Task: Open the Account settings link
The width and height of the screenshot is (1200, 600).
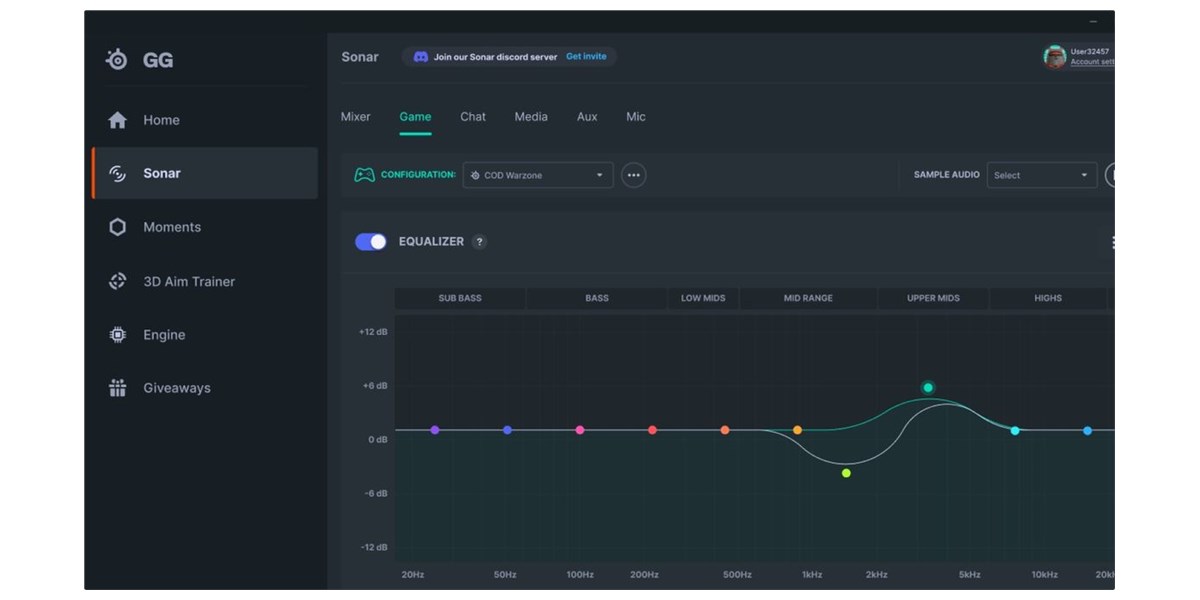Action: 1092,62
